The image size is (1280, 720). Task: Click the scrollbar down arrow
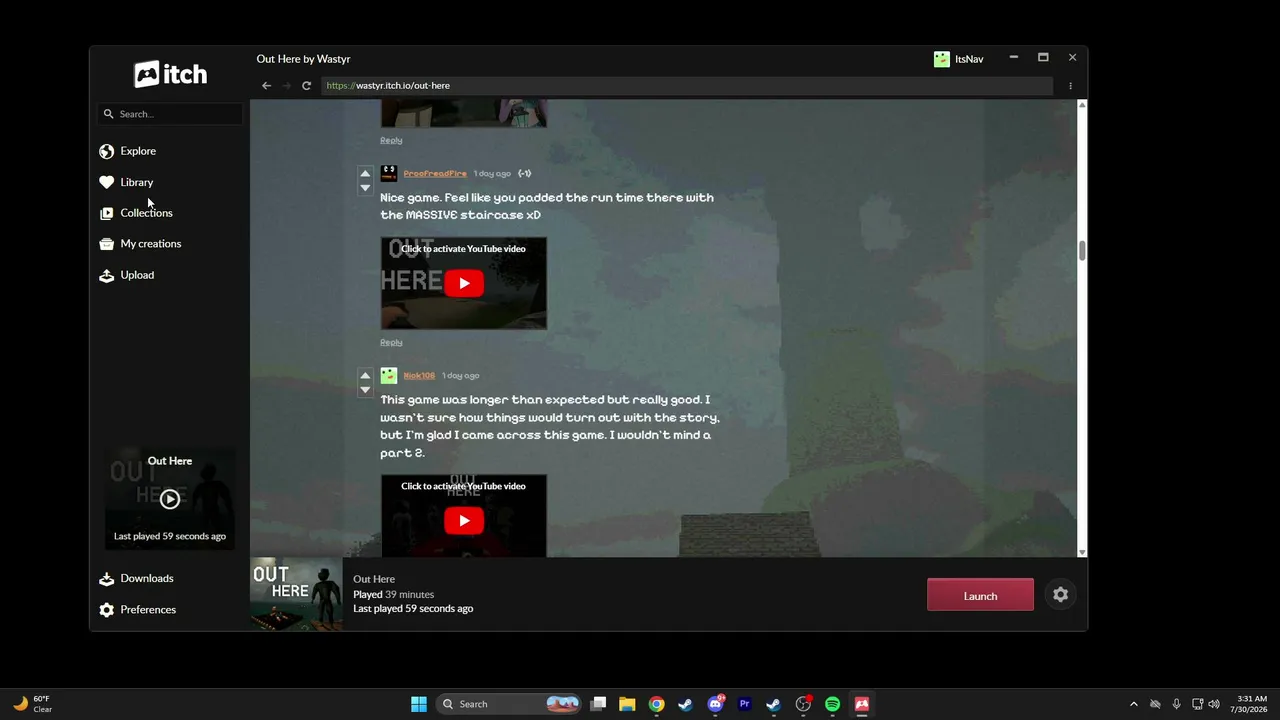[1082, 552]
